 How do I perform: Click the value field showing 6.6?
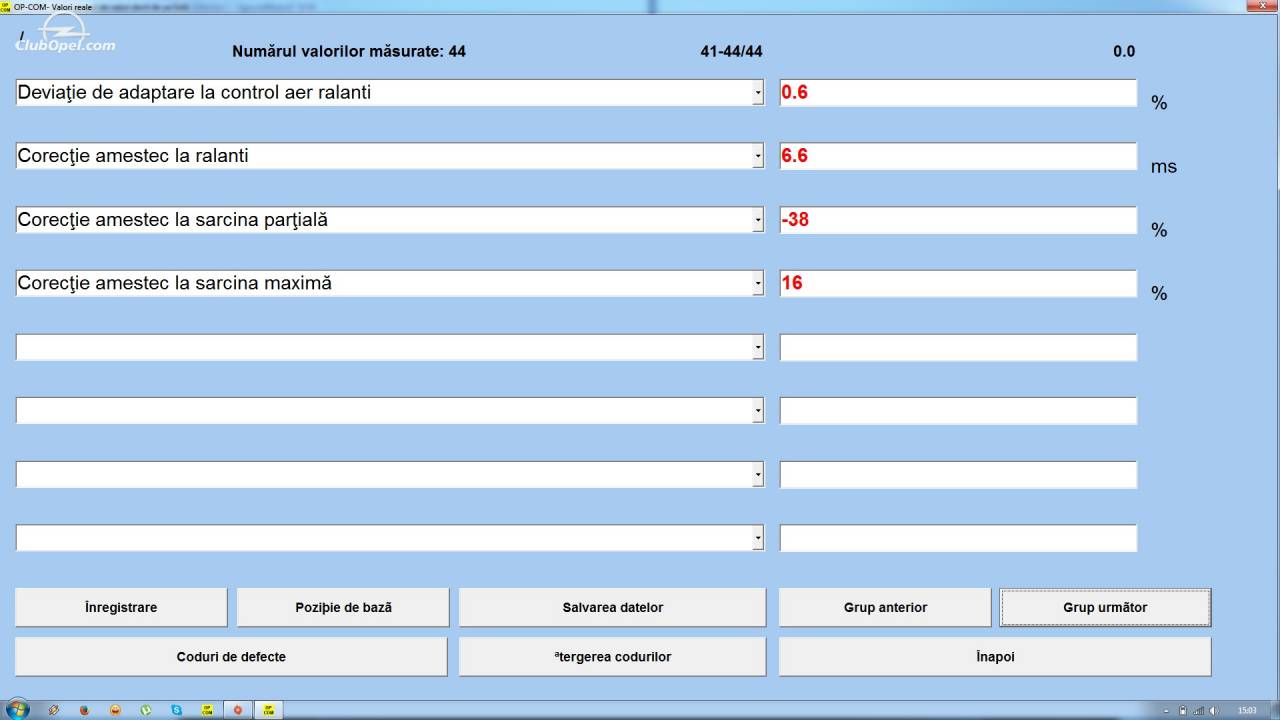click(958, 156)
